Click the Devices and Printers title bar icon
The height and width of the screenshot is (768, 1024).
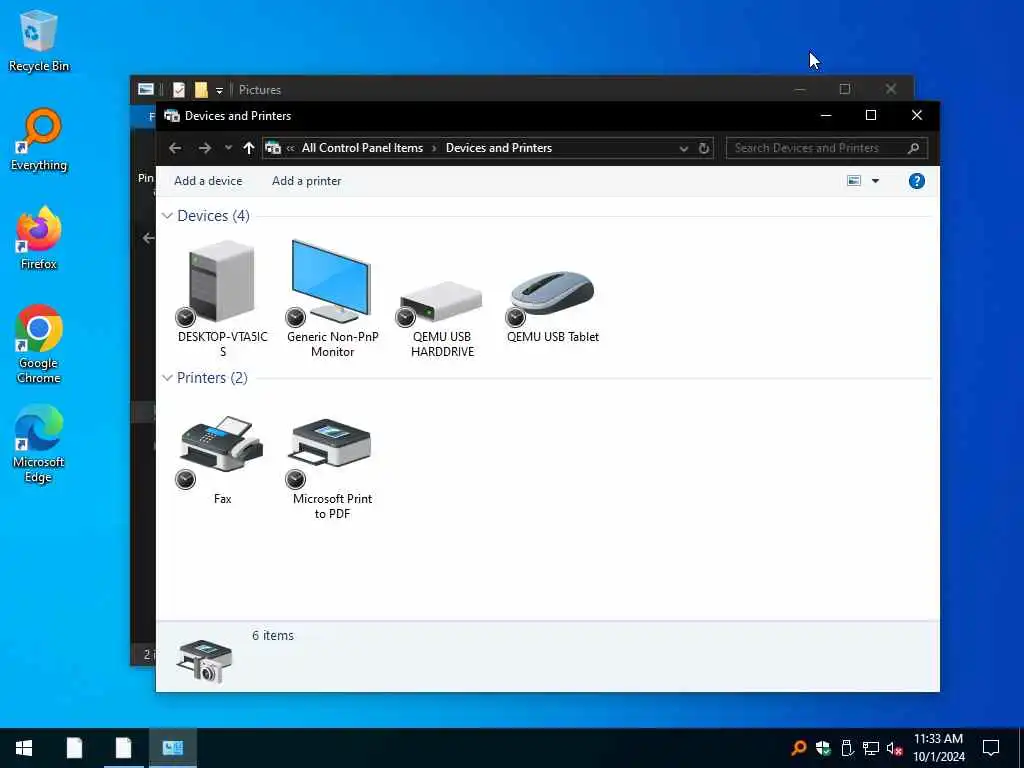(x=172, y=116)
